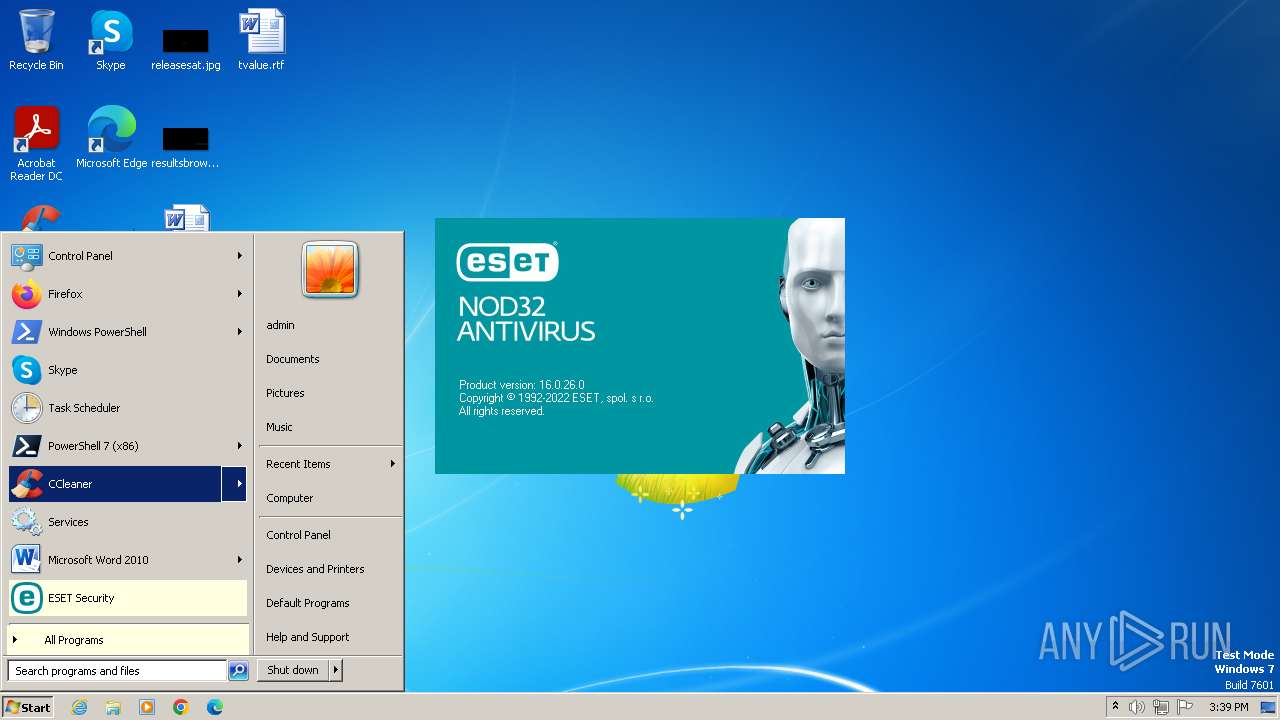Screen dimensions: 1280x720
Task: Click Services gear icon in Start menu
Action: pyautogui.click(x=26, y=522)
